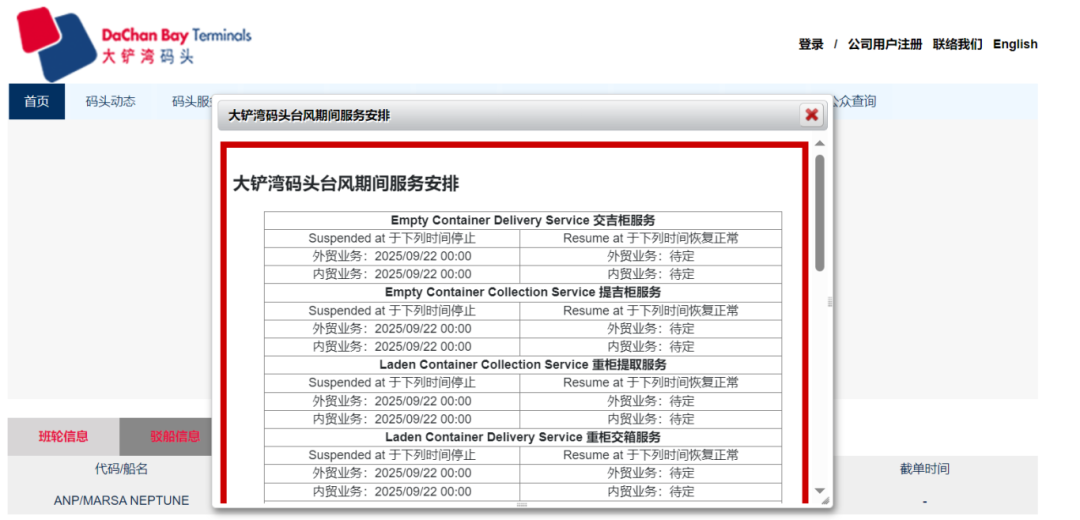Viewport: 1080px width, 520px height.
Task: Select the 首页 home menu item
Action: [37, 101]
